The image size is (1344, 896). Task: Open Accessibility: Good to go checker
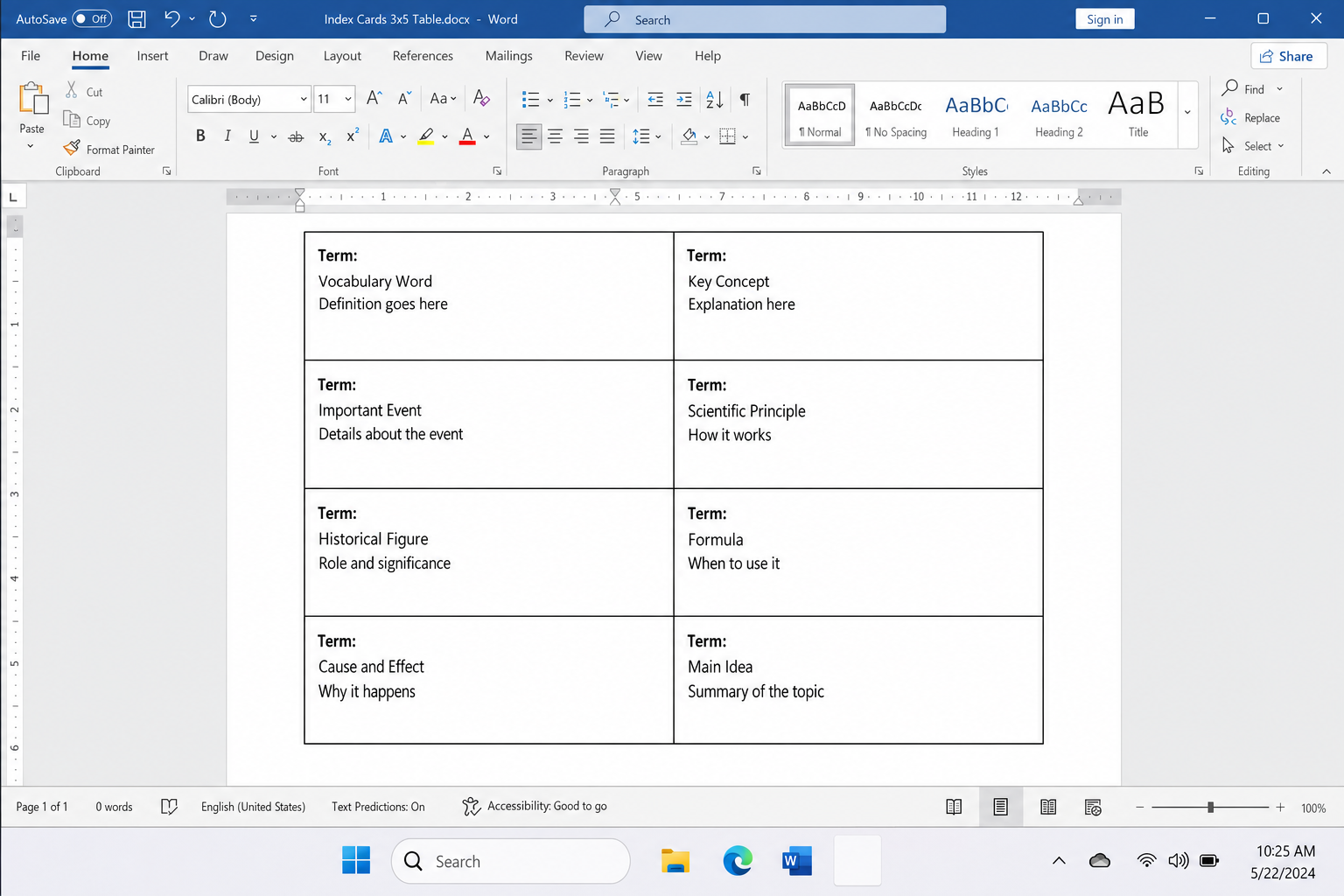coord(535,806)
